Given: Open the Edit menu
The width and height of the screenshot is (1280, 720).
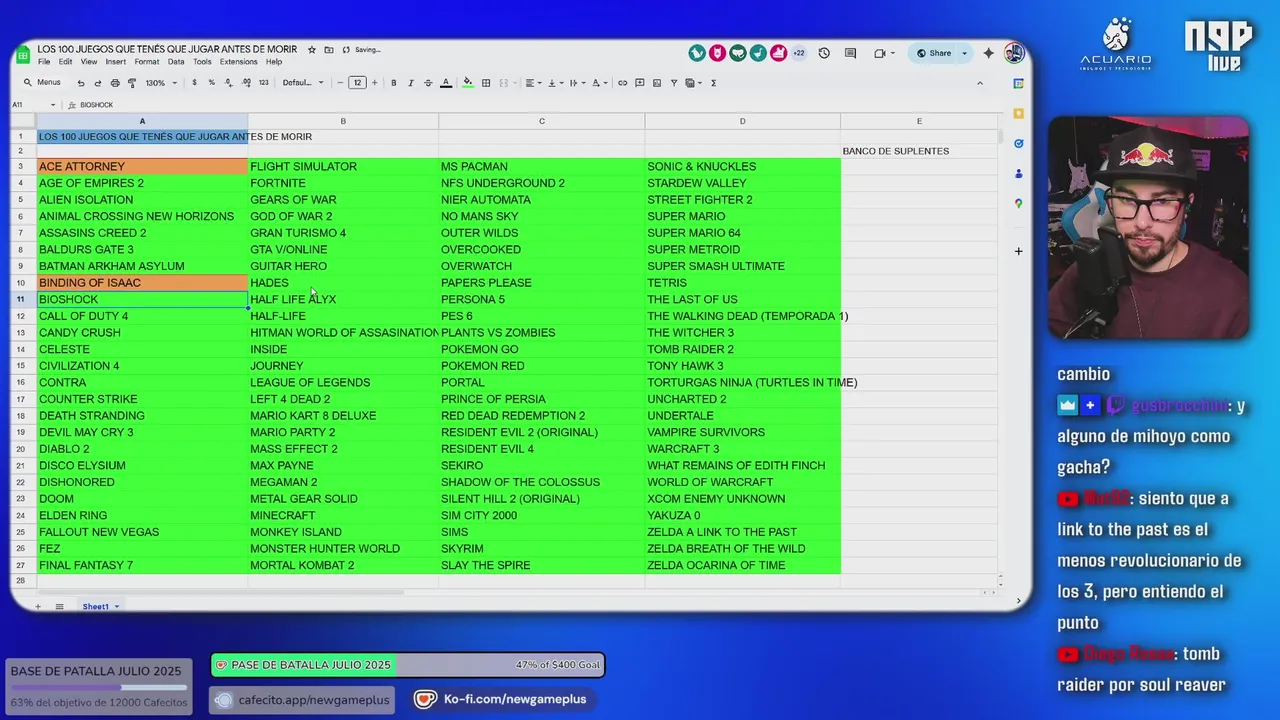Looking at the screenshot, I should (65, 62).
